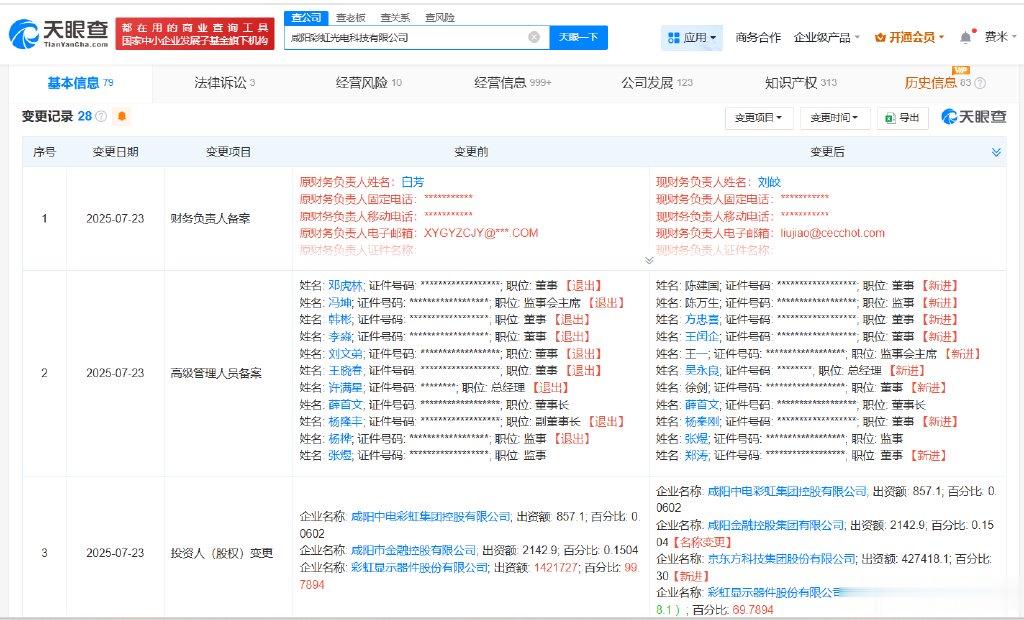Click the 变更日期 column header

tap(116, 152)
